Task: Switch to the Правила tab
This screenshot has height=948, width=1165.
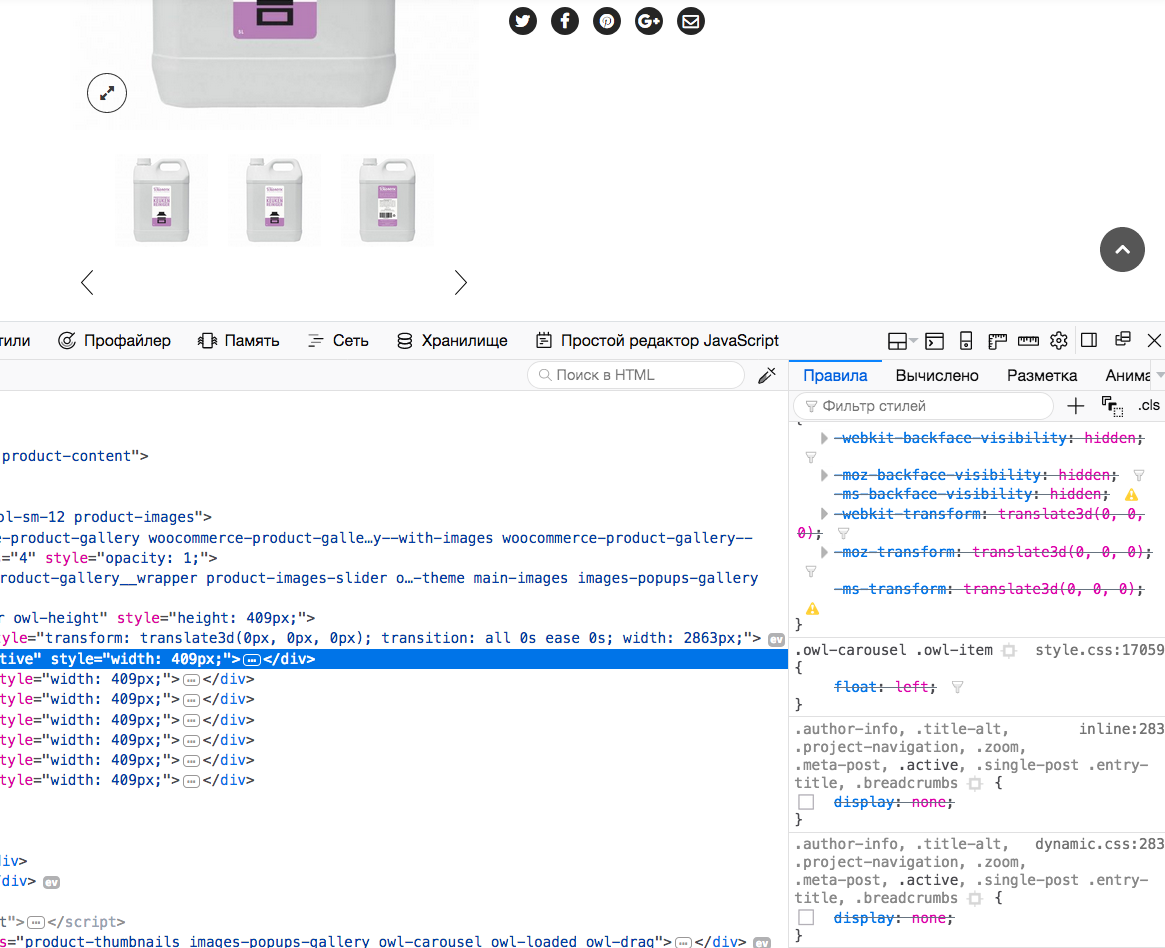Action: tap(835, 375)
